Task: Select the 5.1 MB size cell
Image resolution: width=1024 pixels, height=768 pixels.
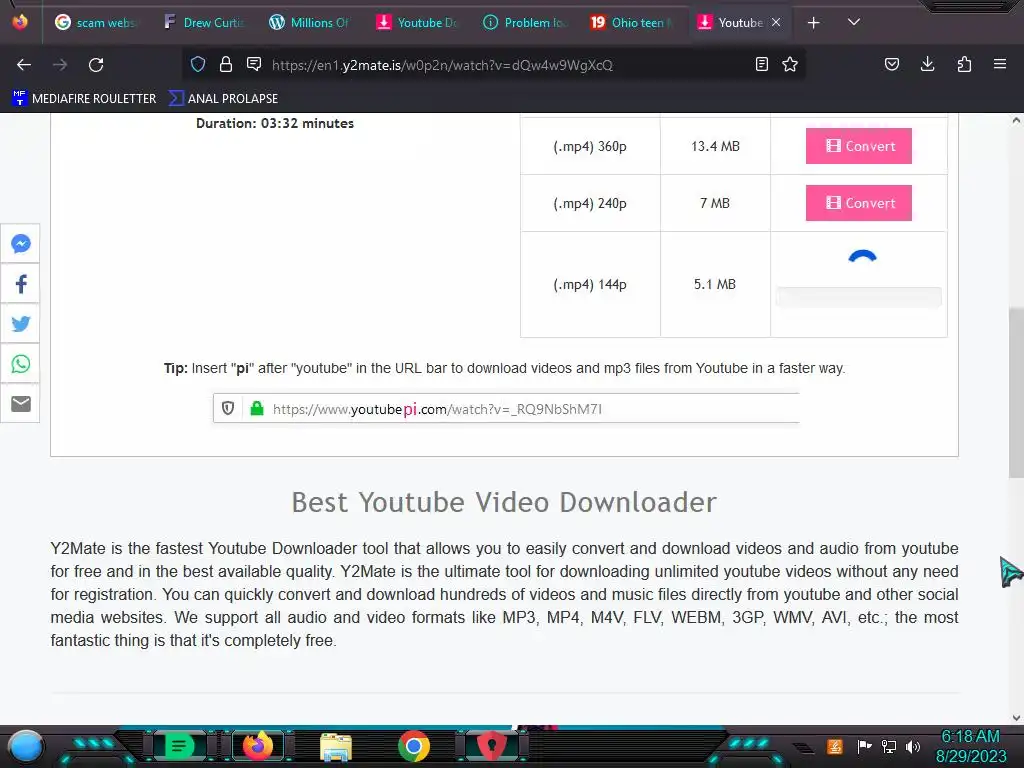Action: pyautogui.click(x=715, y=284)
